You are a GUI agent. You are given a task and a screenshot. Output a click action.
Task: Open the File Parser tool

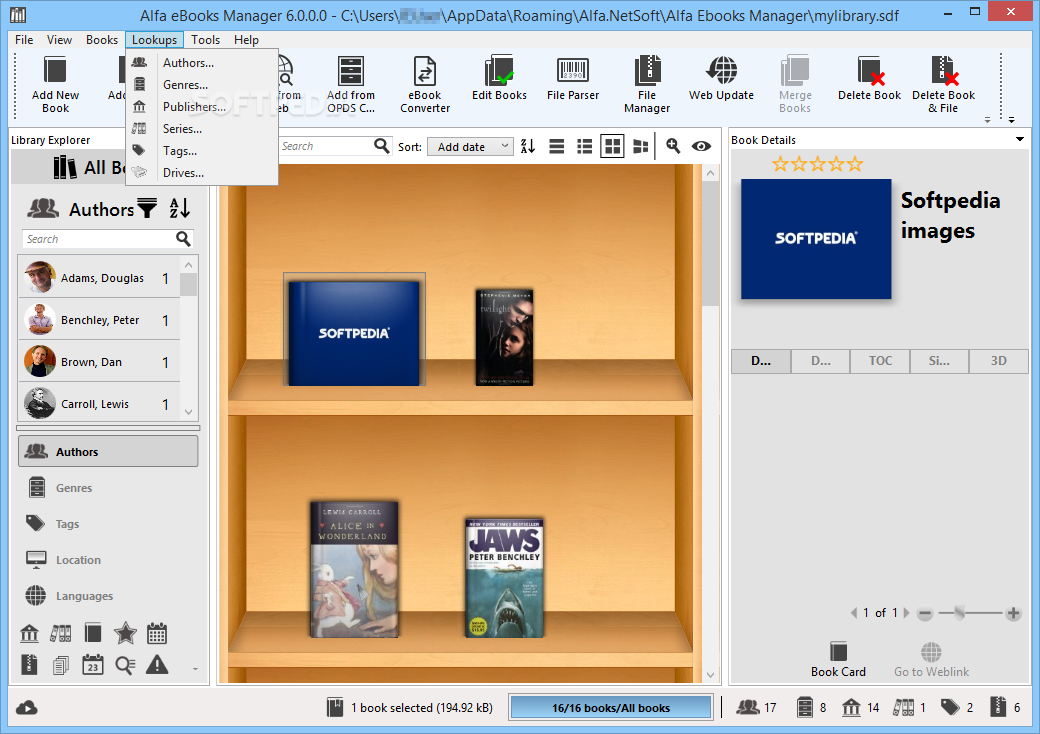pos(572,78)
